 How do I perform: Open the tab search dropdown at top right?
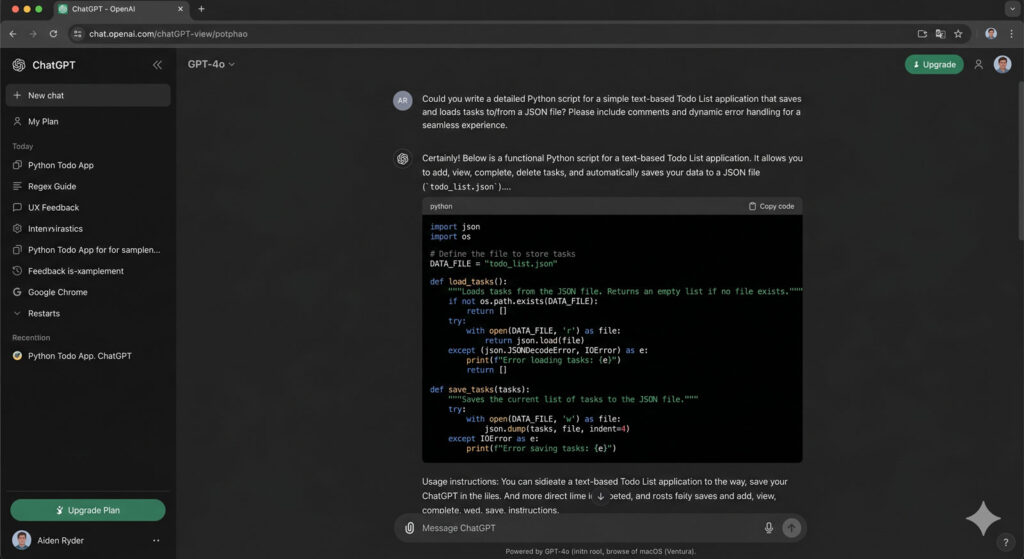click(1012, 9)
